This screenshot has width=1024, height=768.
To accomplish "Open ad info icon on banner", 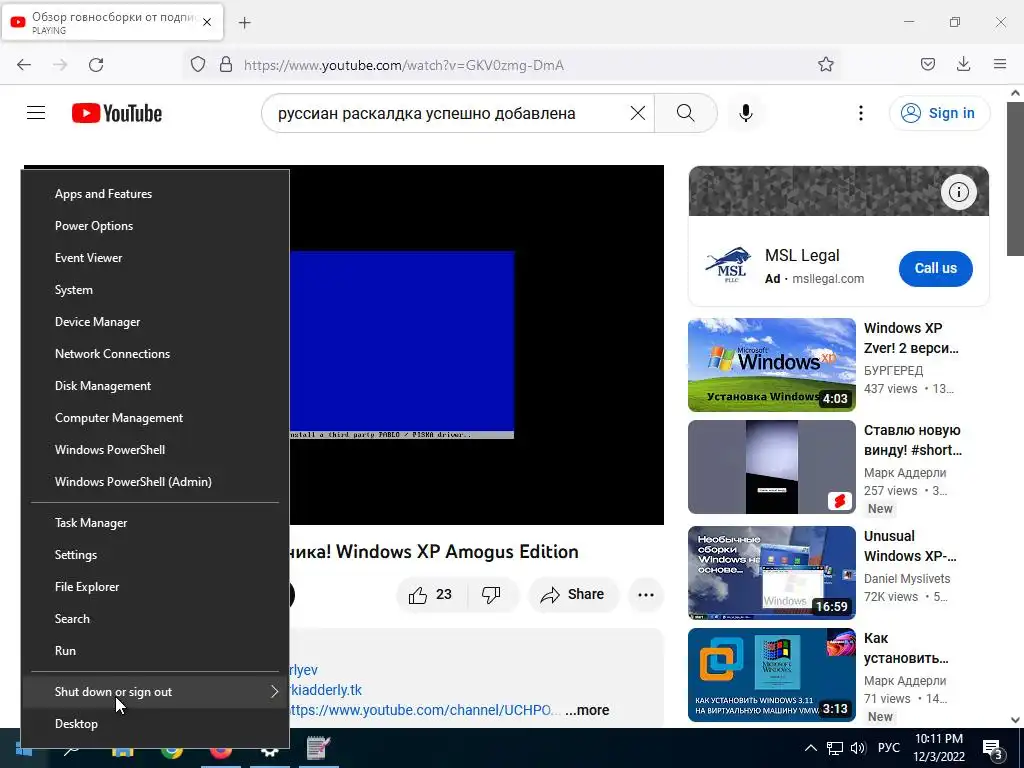I will (x=959, y=192).
